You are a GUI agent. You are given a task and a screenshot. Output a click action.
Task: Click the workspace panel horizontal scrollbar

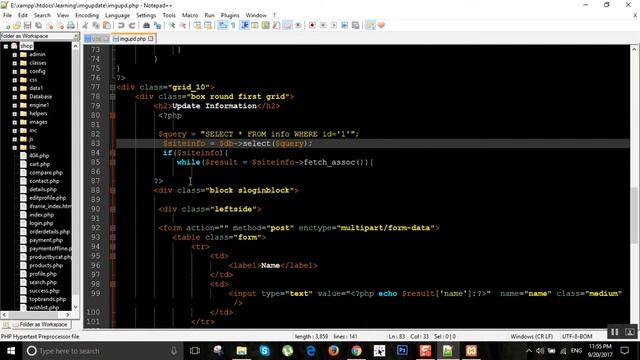[36, 315]
